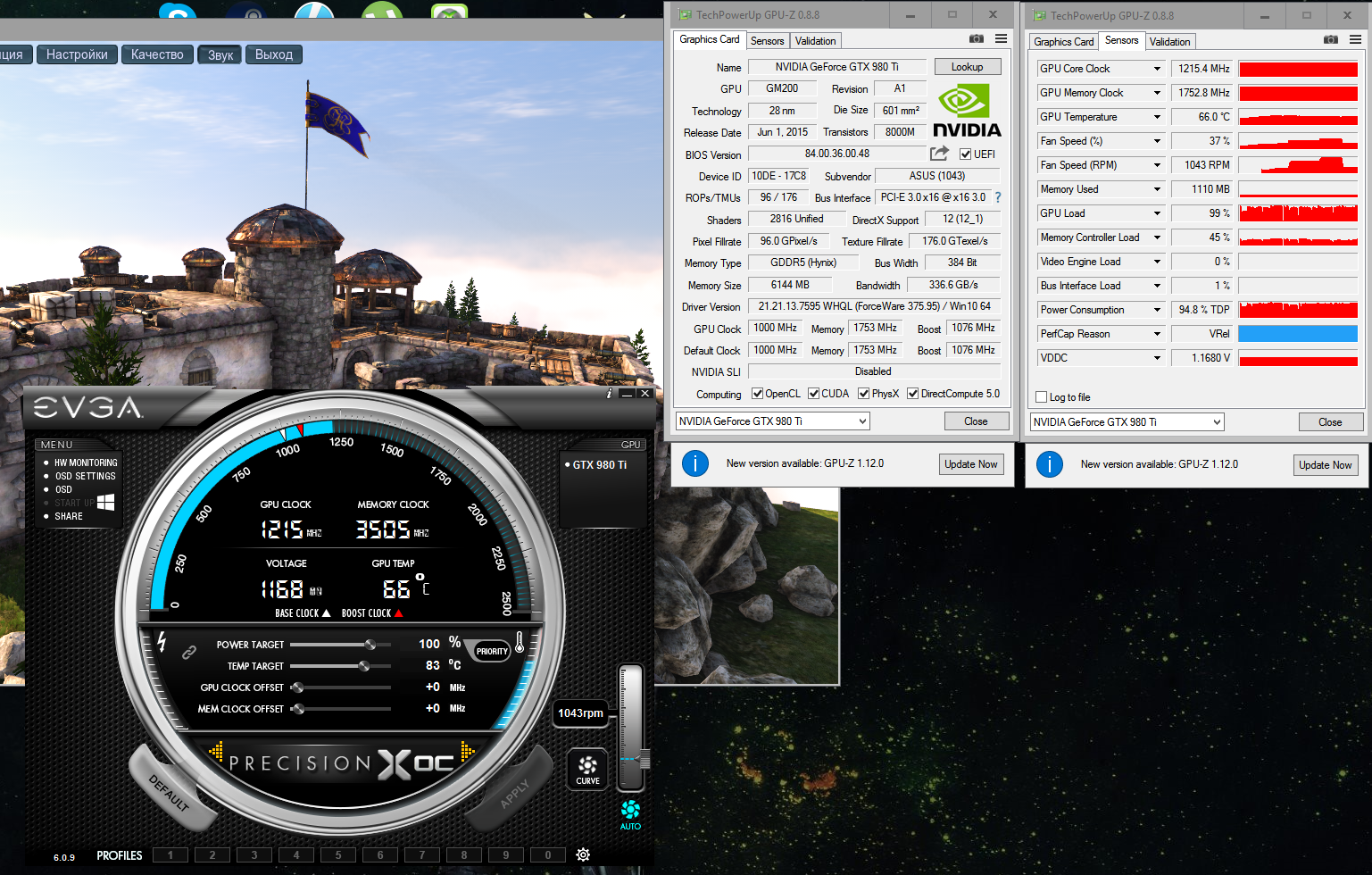Viewport: 1372px width, 875px height.
Task: Expand the Power Consumption sensor dropdown
Action: click(x=1157, y=310)
